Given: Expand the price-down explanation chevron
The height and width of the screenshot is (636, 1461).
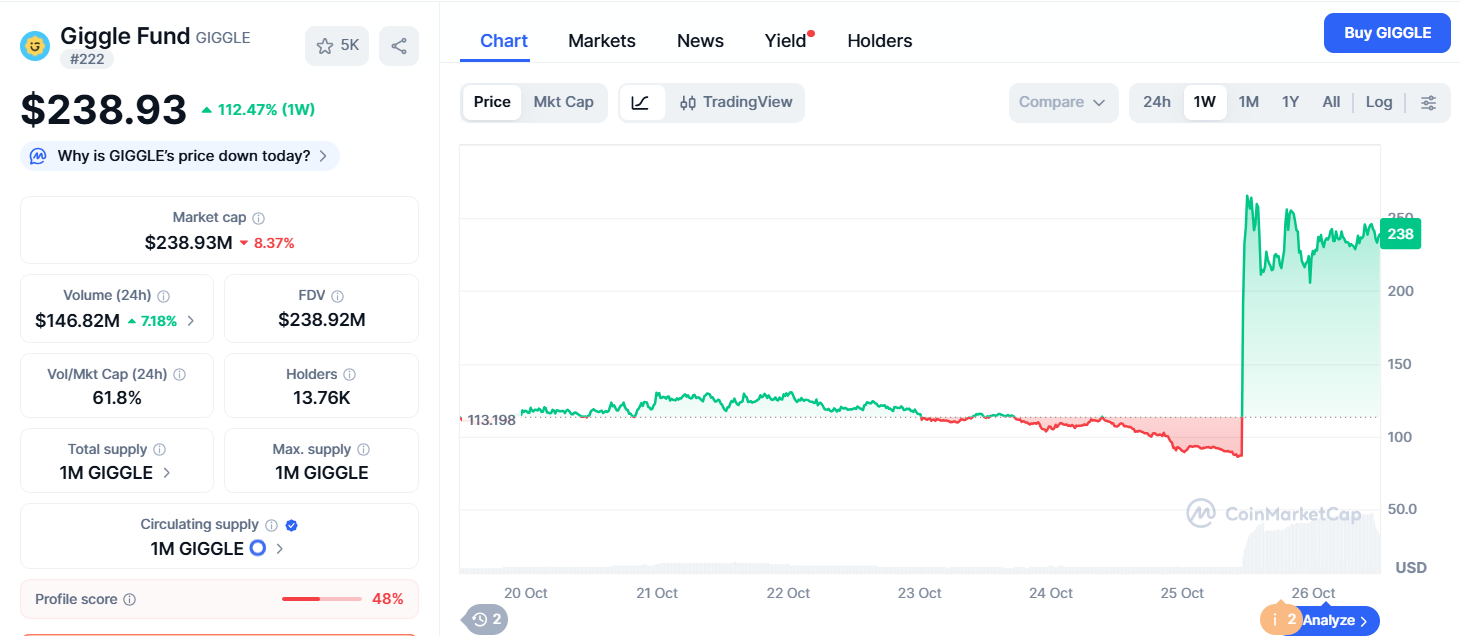Looking at the screenshot, I should pos(323,156).
